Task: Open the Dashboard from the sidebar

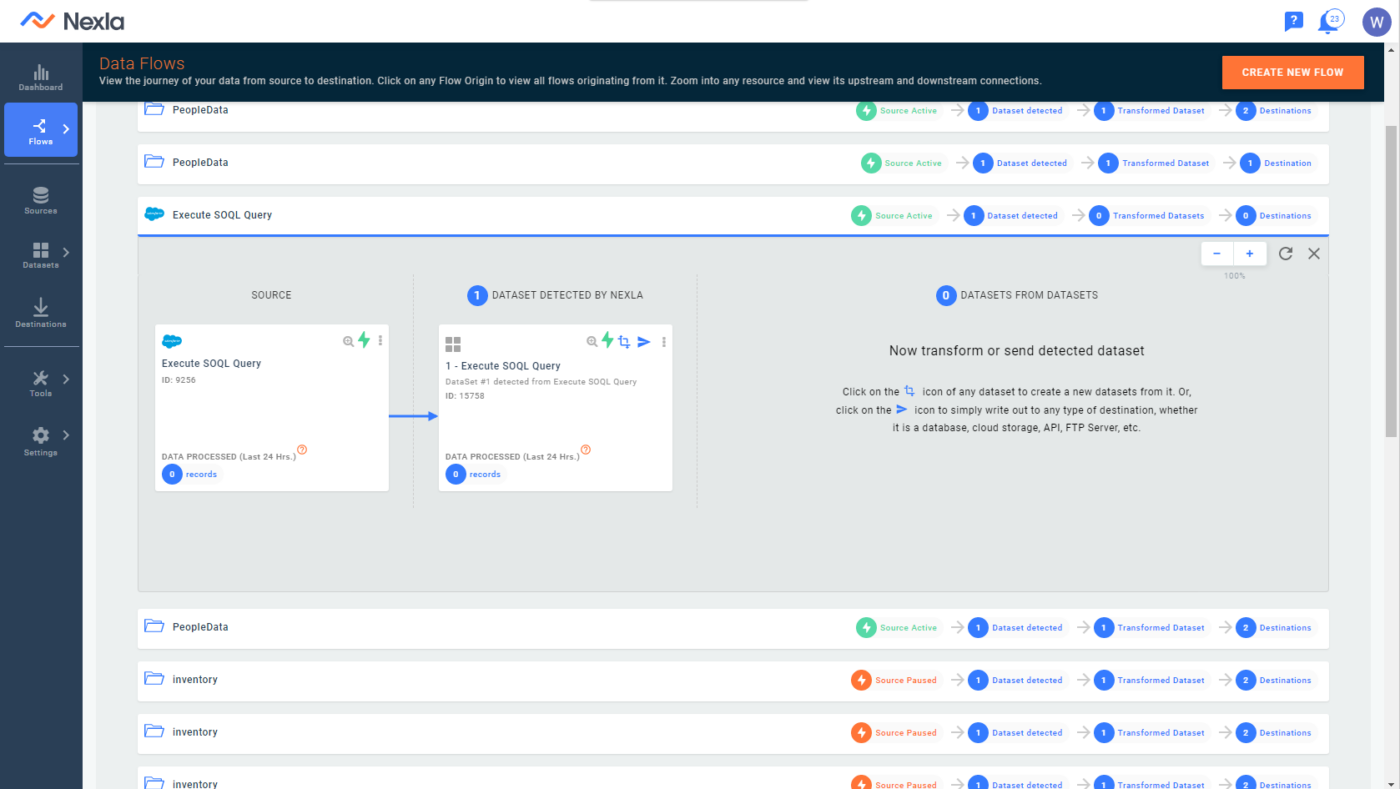Action: 40,76
